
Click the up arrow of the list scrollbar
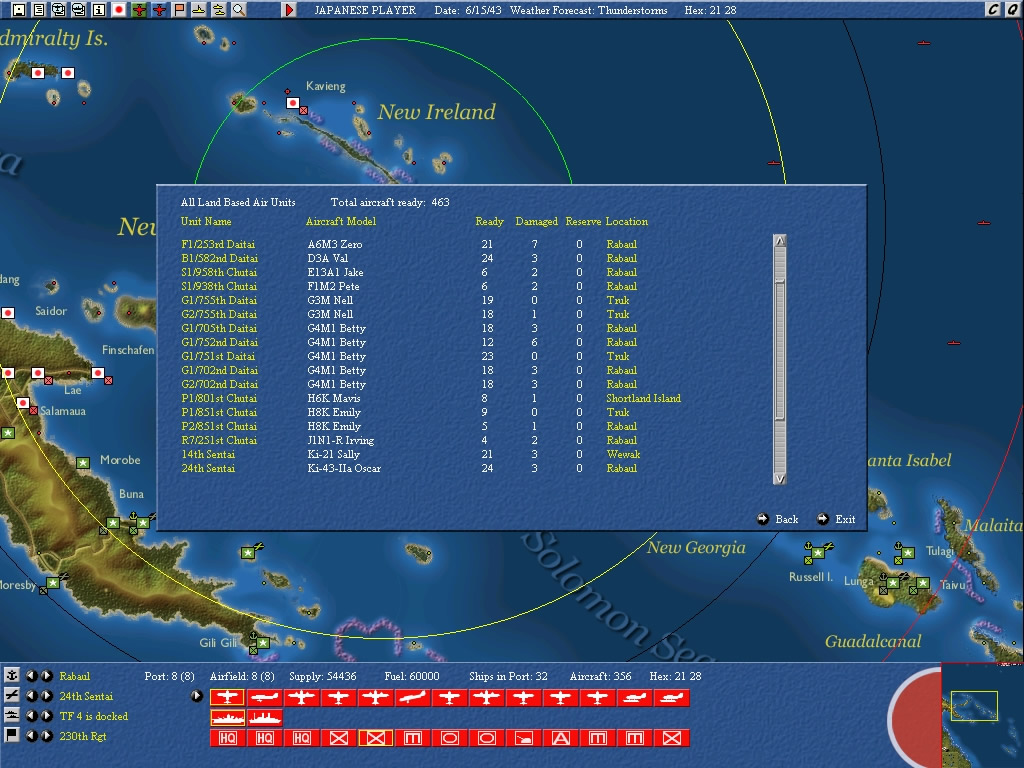(779, 240)
